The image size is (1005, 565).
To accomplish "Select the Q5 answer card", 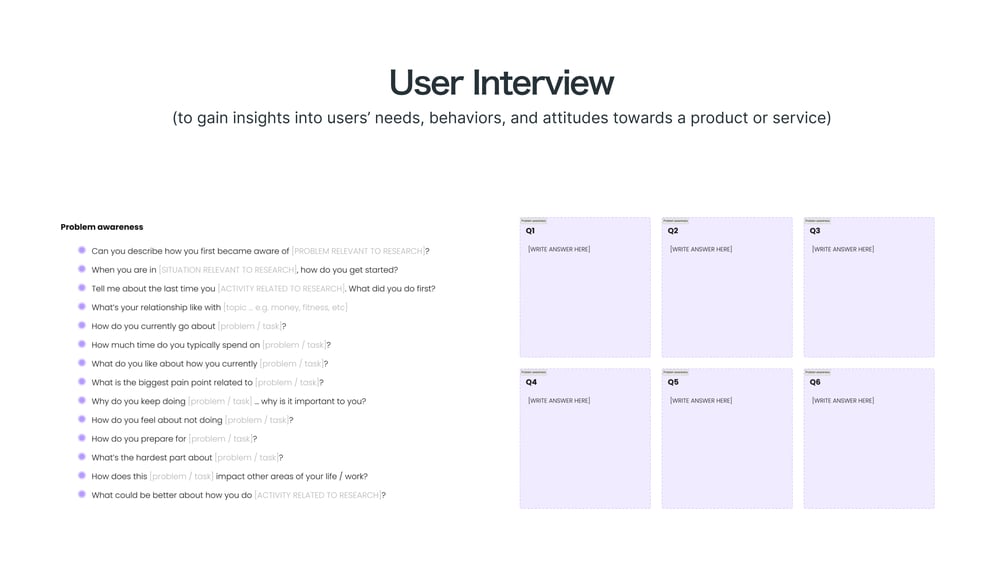I will point(727,439).
